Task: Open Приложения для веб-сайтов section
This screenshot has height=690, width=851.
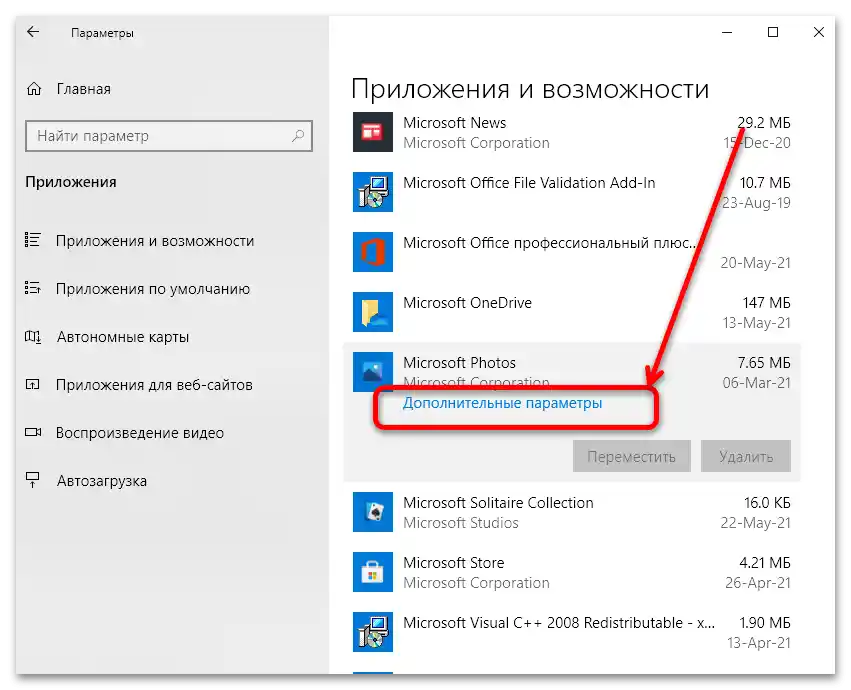Action: tap(154, 385)
